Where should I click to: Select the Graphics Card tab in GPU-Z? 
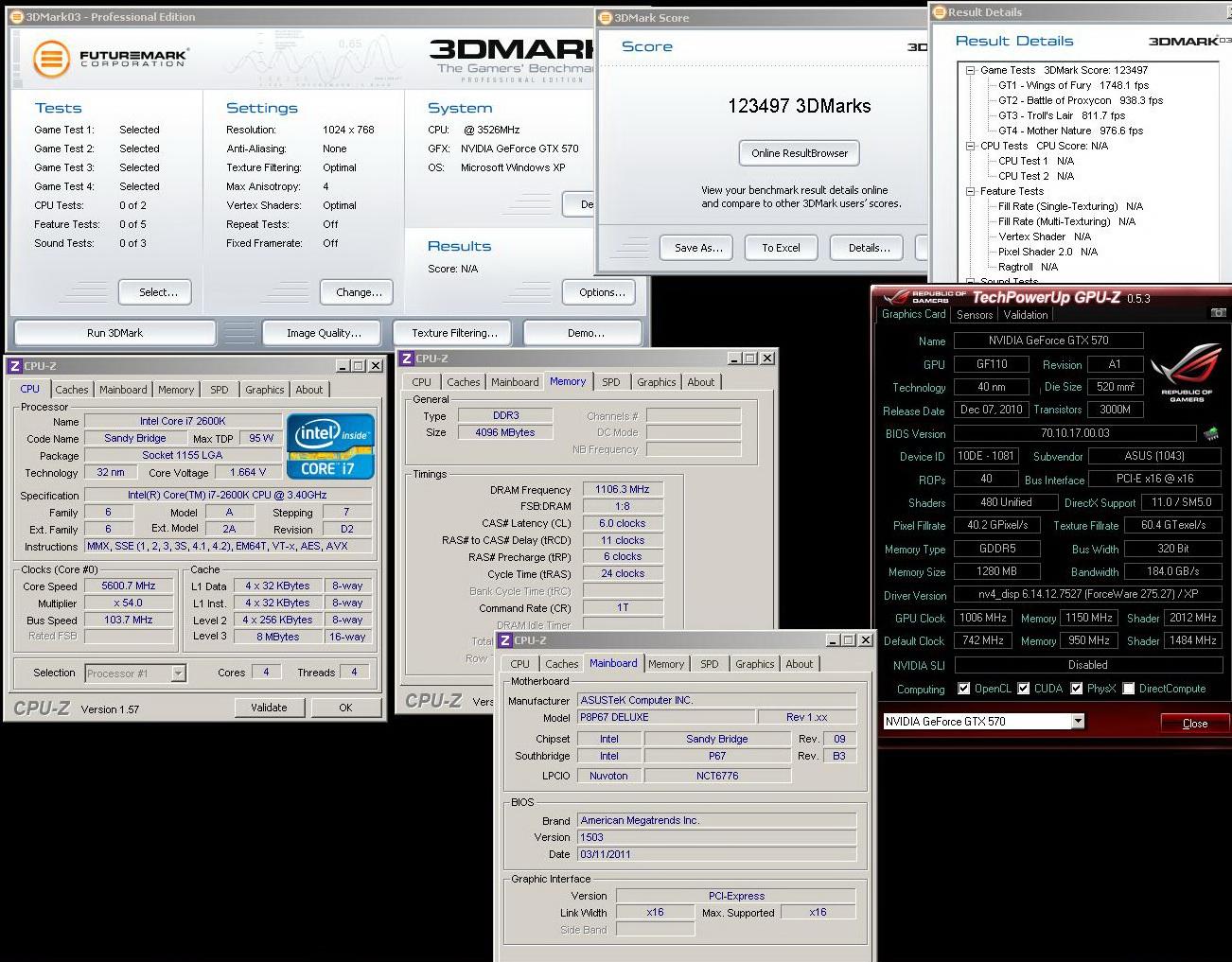point(913,314)
